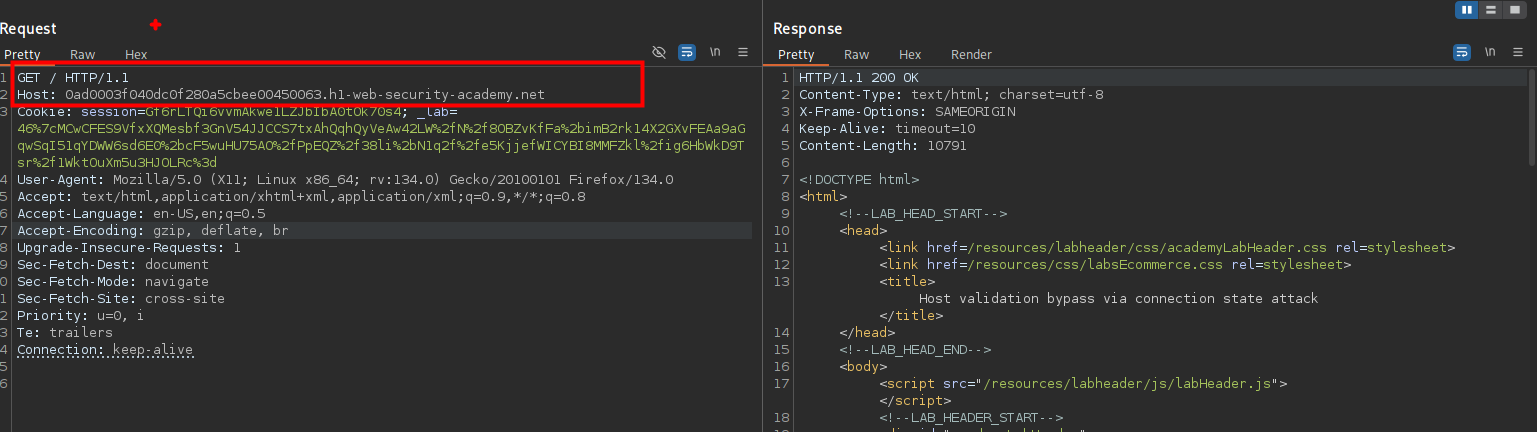Show newline characters in Response panel

[1490, 52]
